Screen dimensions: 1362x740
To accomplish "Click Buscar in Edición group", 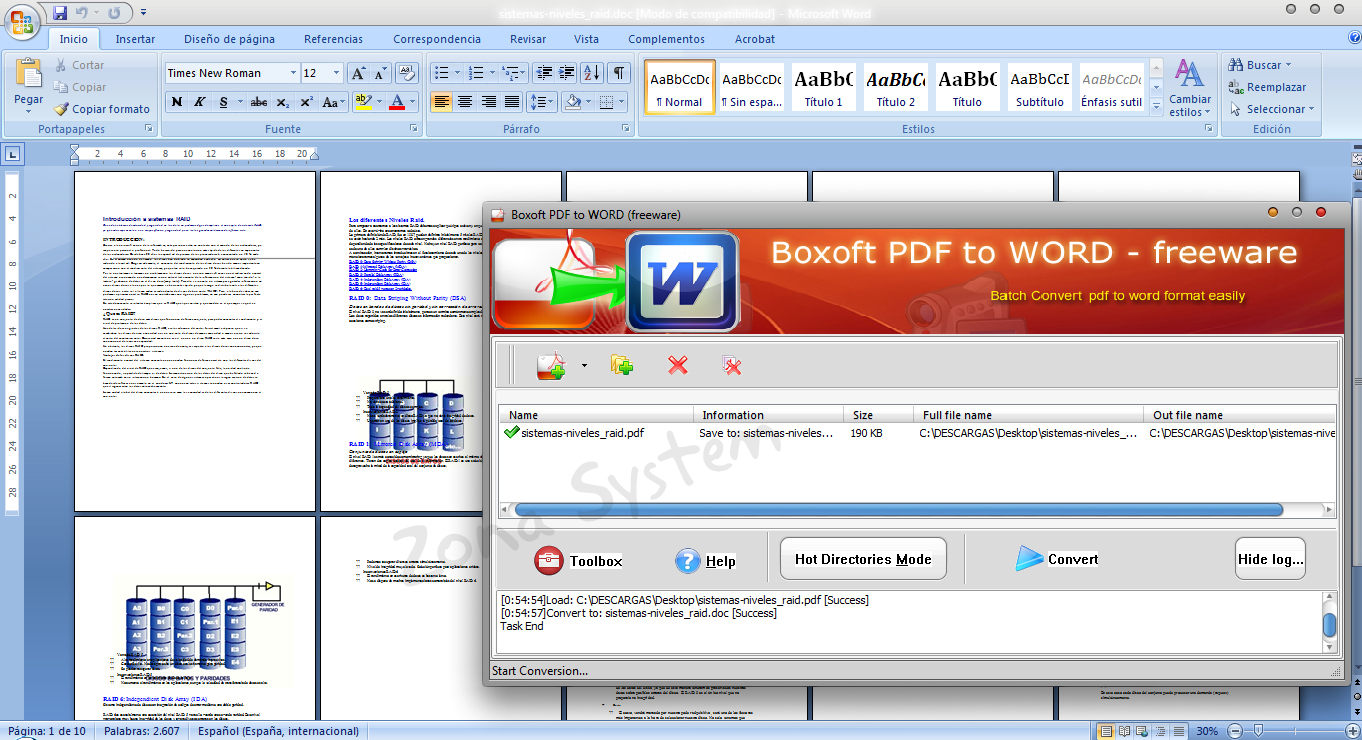I will point(1259,65).
